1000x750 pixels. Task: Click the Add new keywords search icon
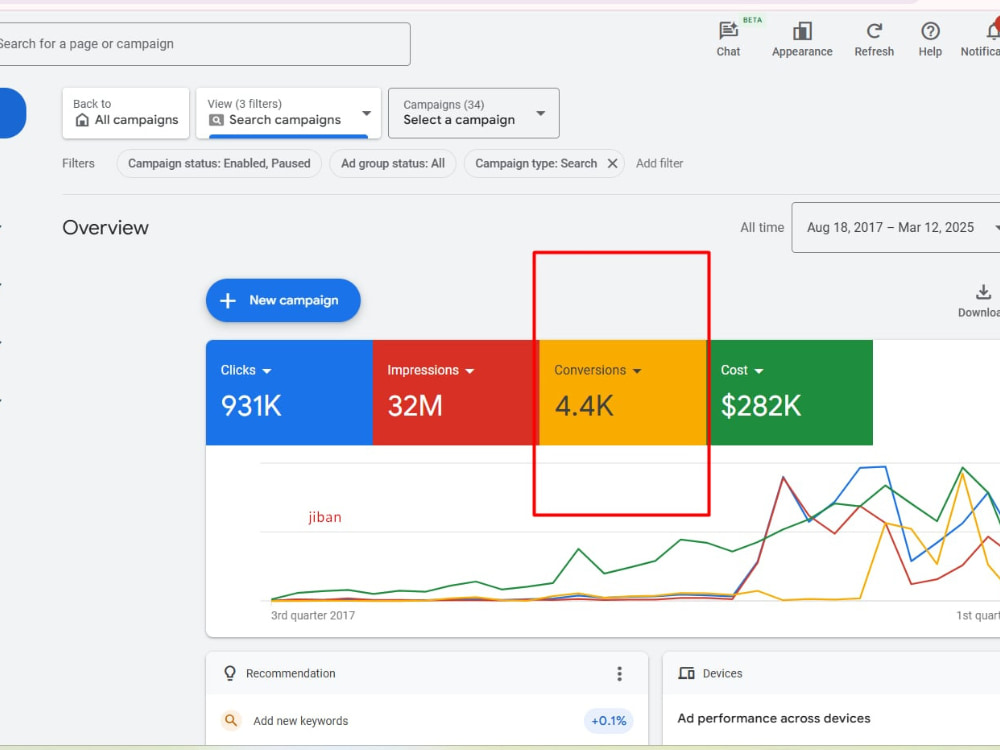pos(231,721)
